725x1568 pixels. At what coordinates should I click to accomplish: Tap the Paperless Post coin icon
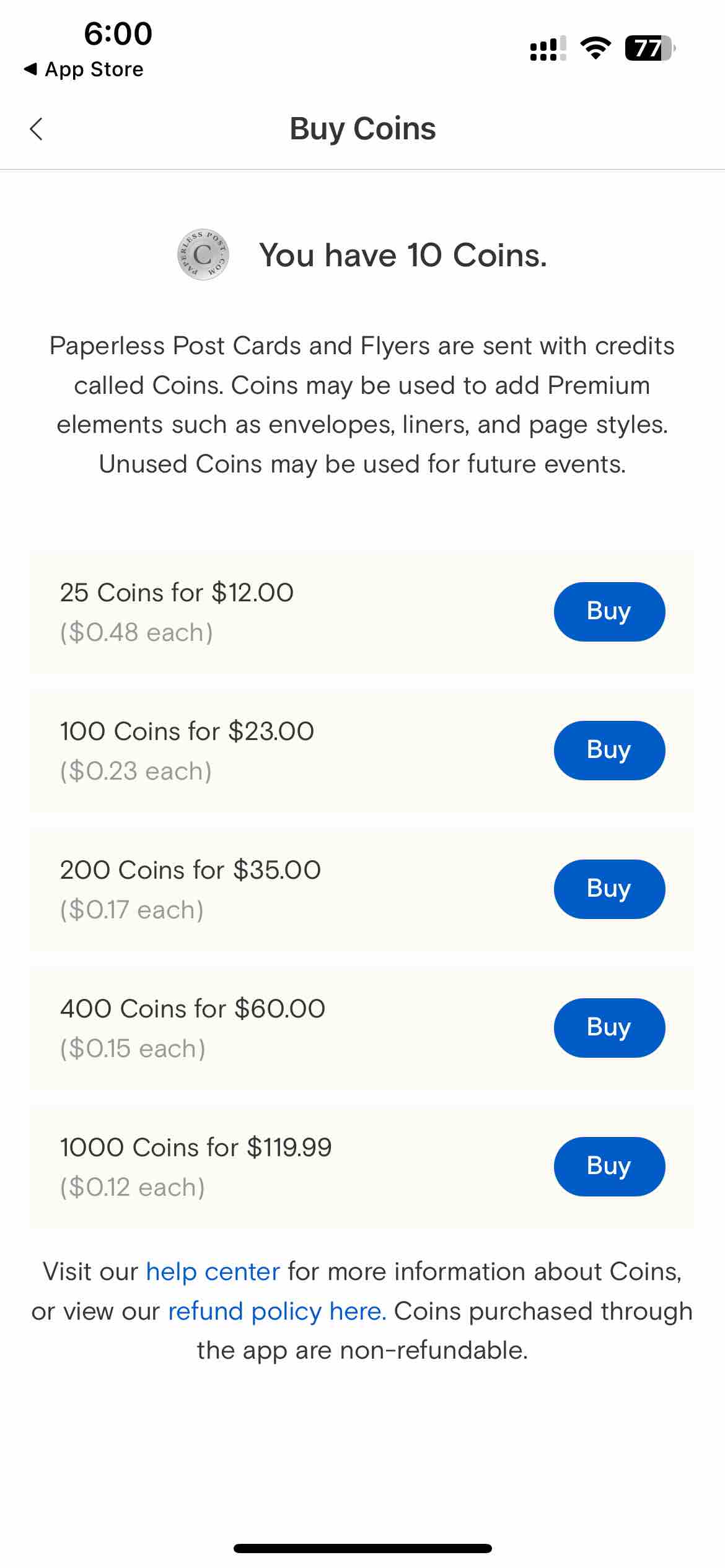coord(203,255)
